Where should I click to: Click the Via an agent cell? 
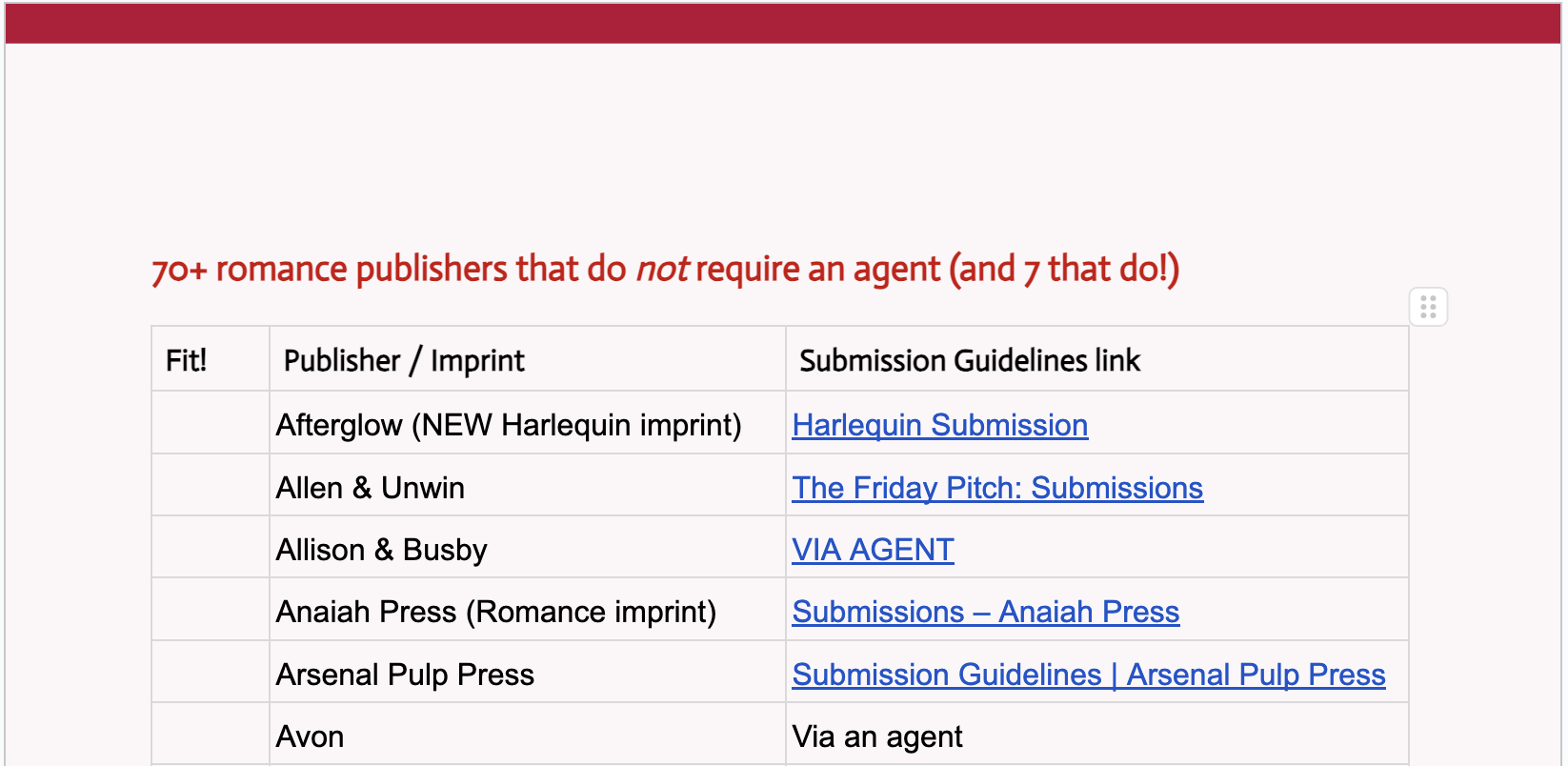[x=1097, y=735]
